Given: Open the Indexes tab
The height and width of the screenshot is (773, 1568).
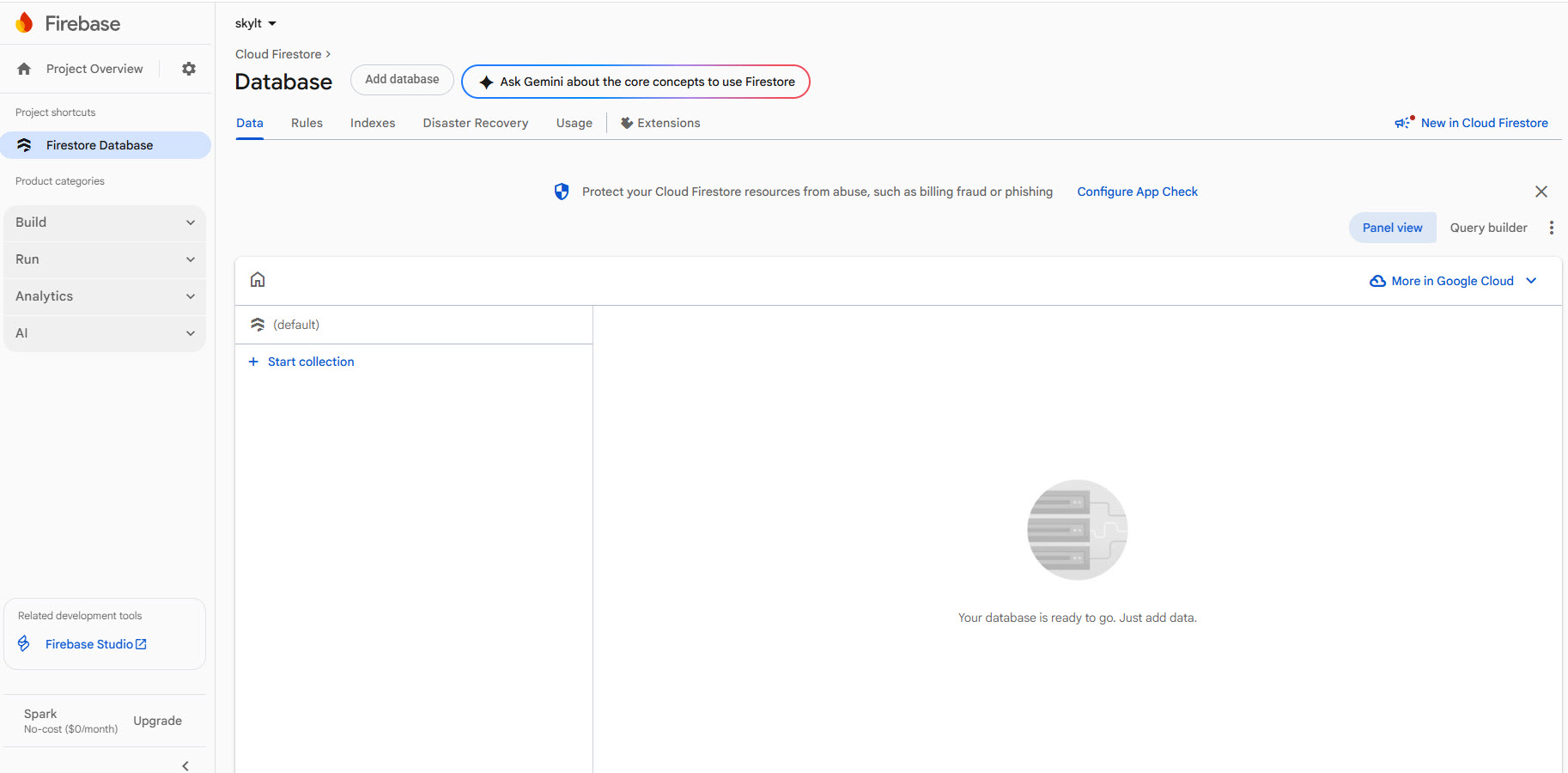Looking at the screenshot, I should pos(373,123).
